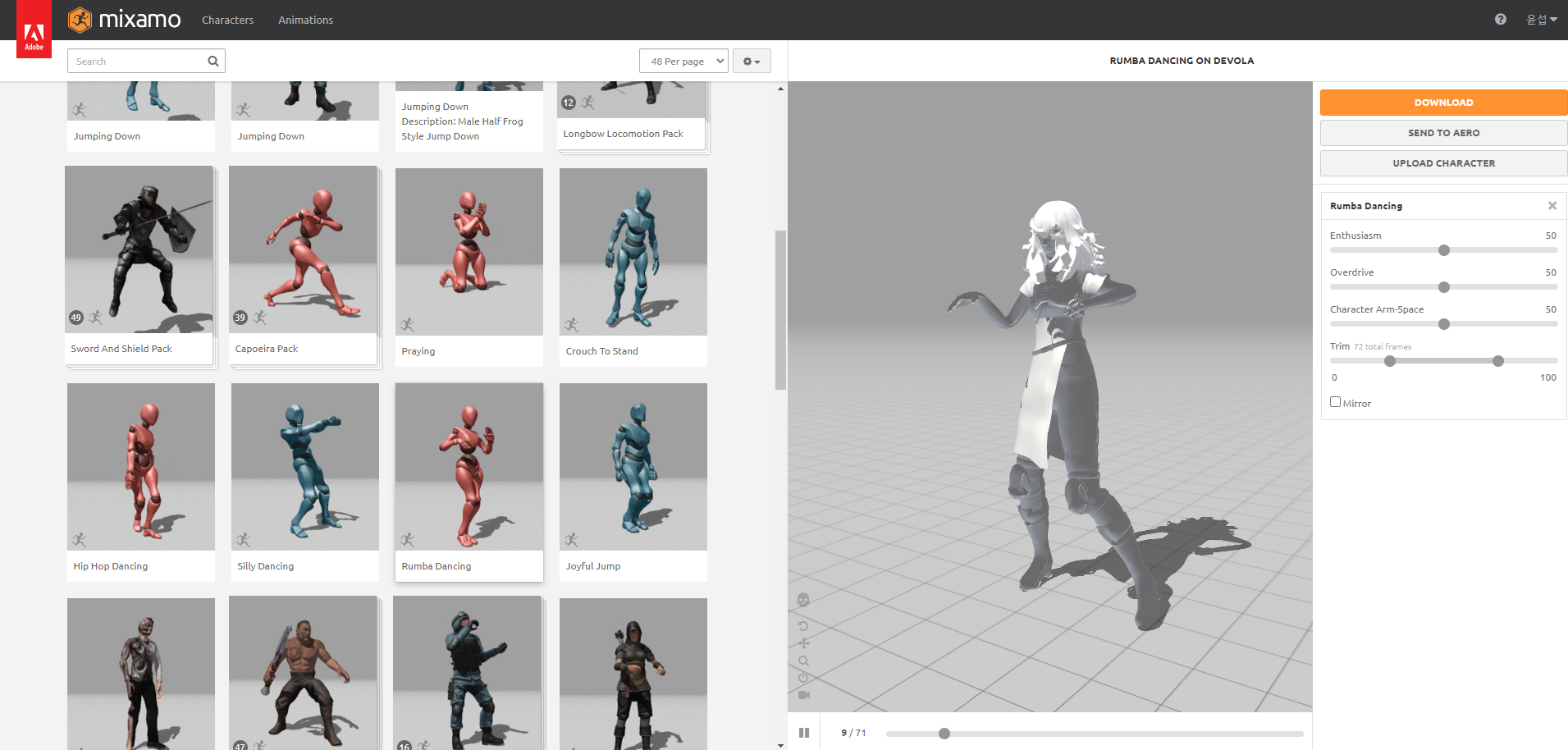This screenshot has height=750, width=1568.
Task: Click the runner icon on Sword And Shield card
Action: [96, 318]
